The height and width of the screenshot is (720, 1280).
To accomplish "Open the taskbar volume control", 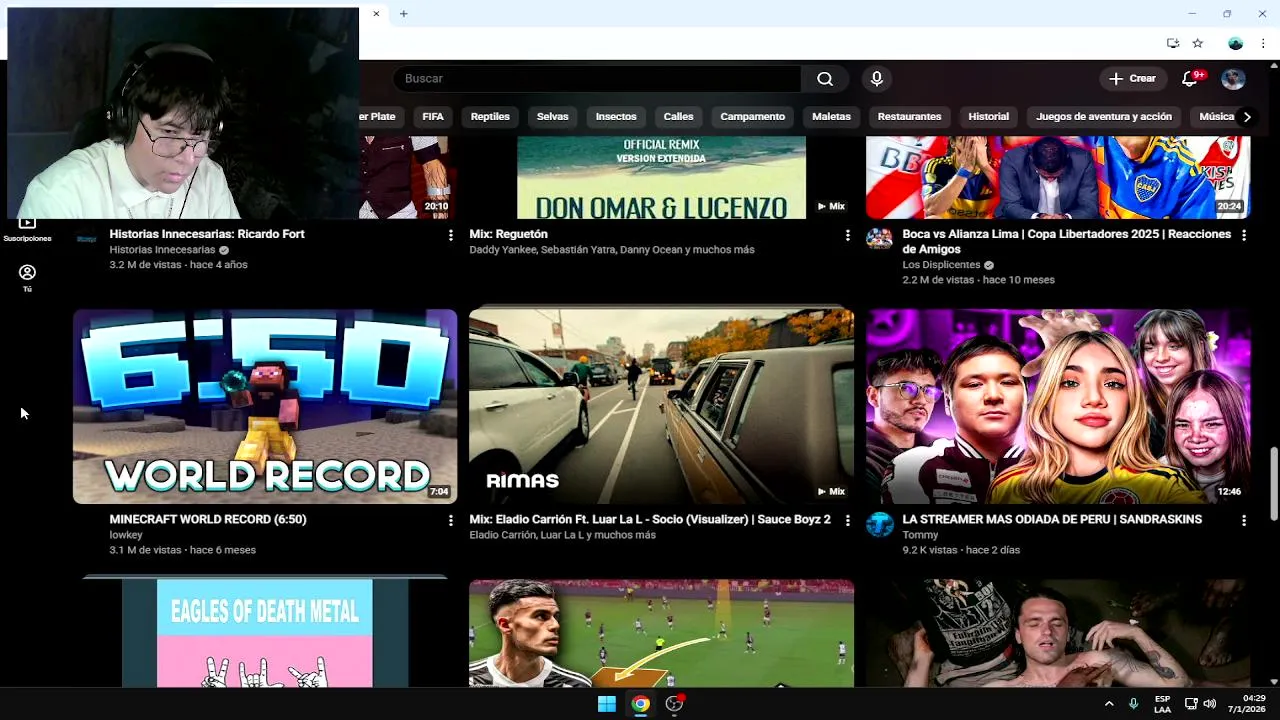I will coord(1210,704).
